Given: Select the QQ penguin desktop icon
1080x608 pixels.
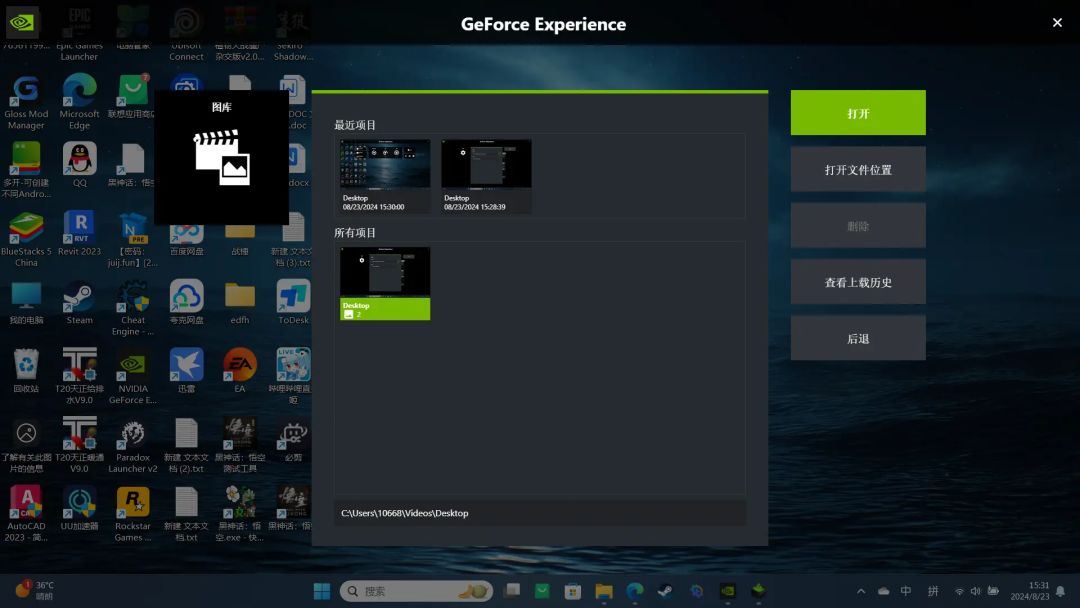Looking at the screenshot, I should 80,165.
